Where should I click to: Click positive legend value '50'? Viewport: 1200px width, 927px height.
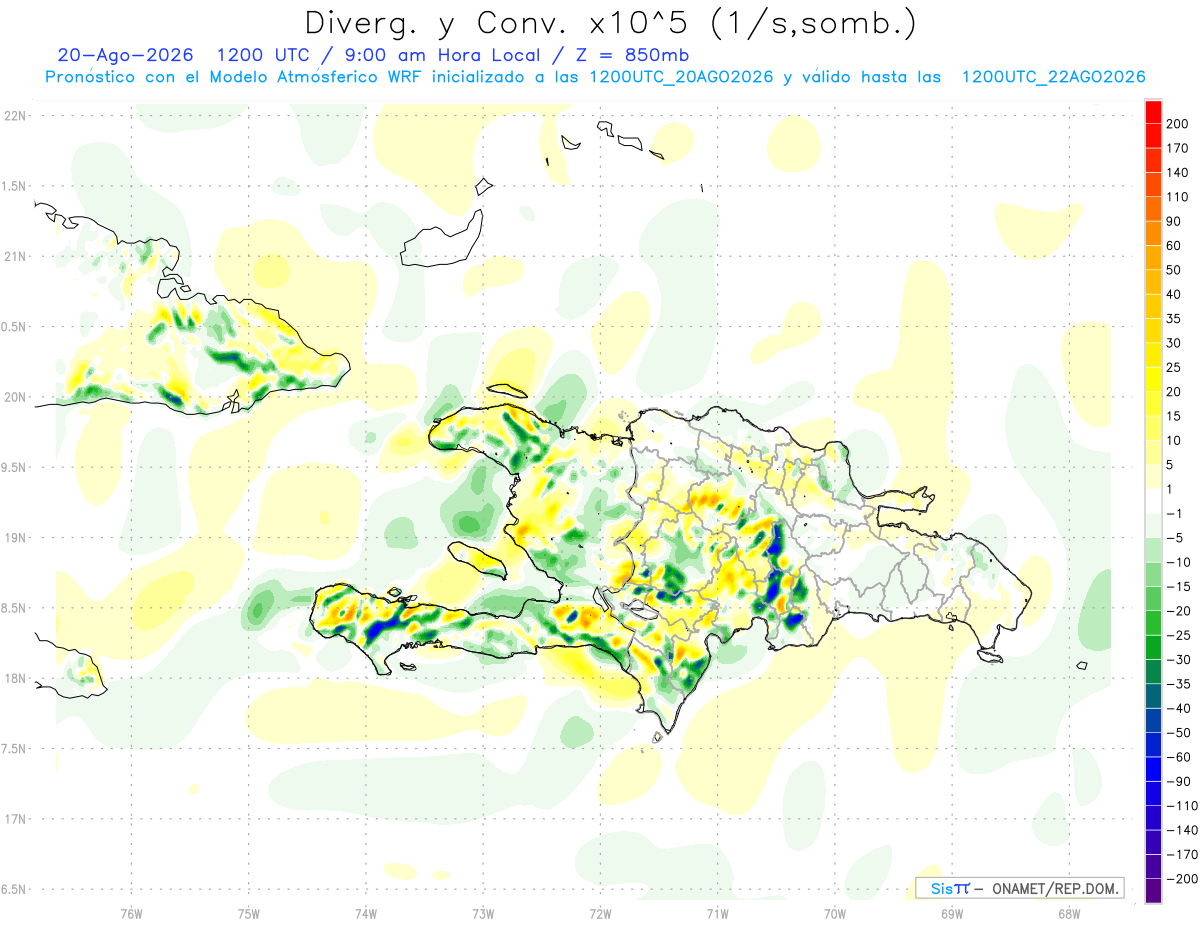click(1174, 270)
